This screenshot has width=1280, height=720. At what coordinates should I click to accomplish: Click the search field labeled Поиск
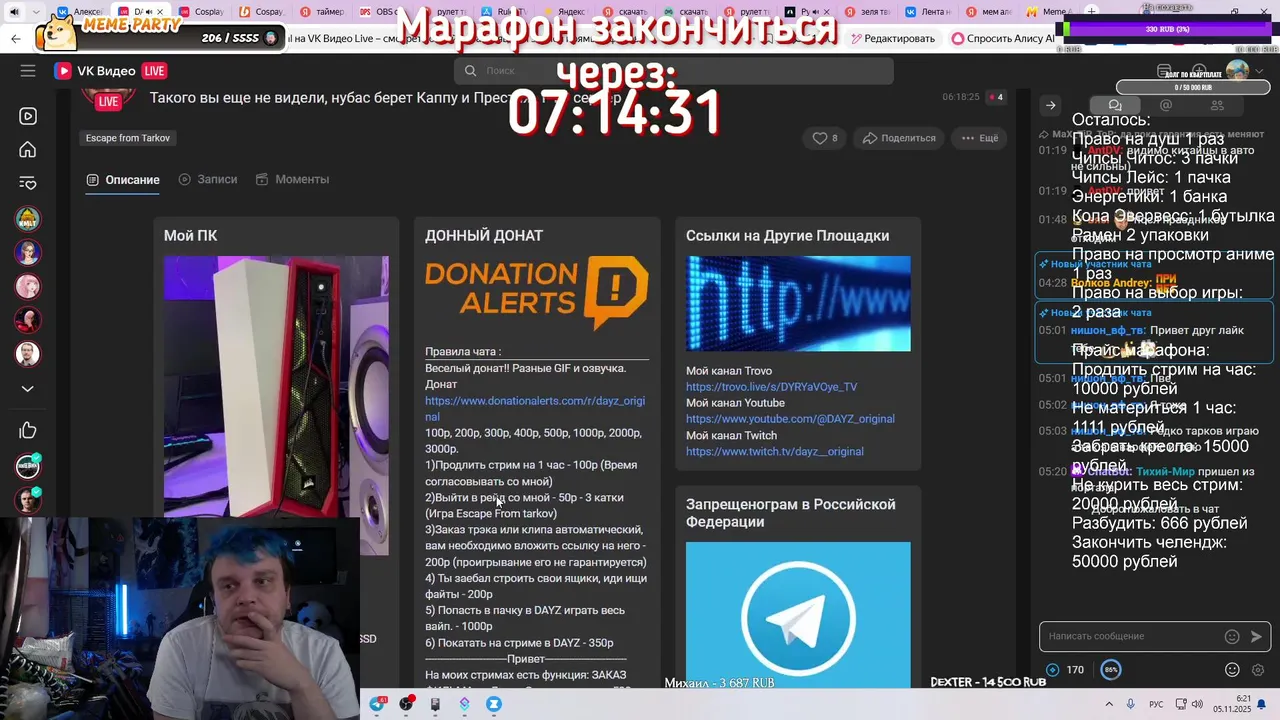coord(674,71)
